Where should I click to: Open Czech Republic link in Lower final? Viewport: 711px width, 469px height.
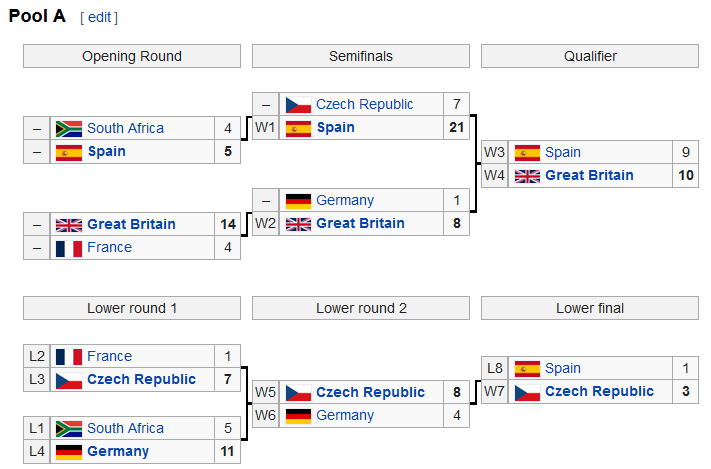point(599,392)
